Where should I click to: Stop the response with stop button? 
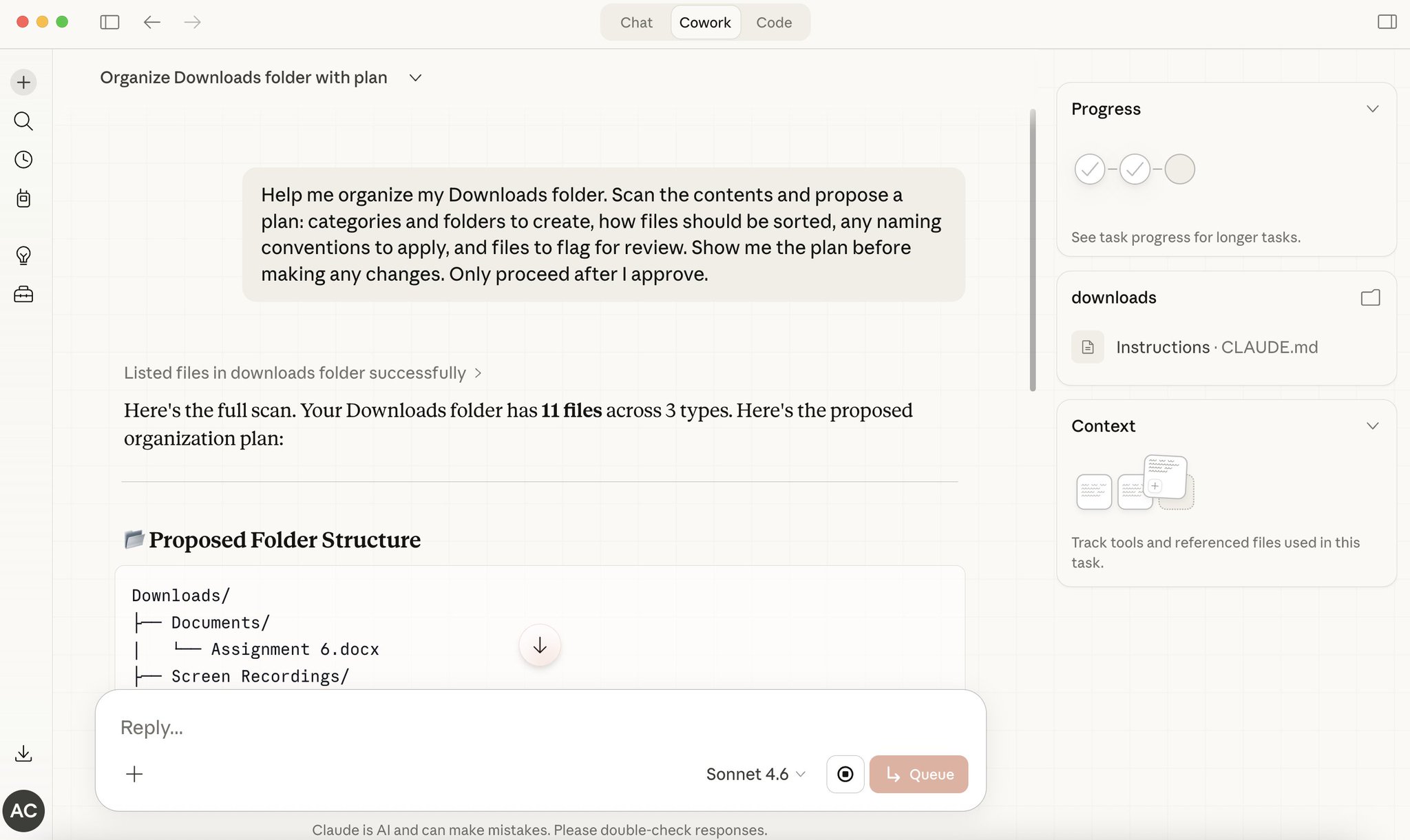(x=845, y=774)
